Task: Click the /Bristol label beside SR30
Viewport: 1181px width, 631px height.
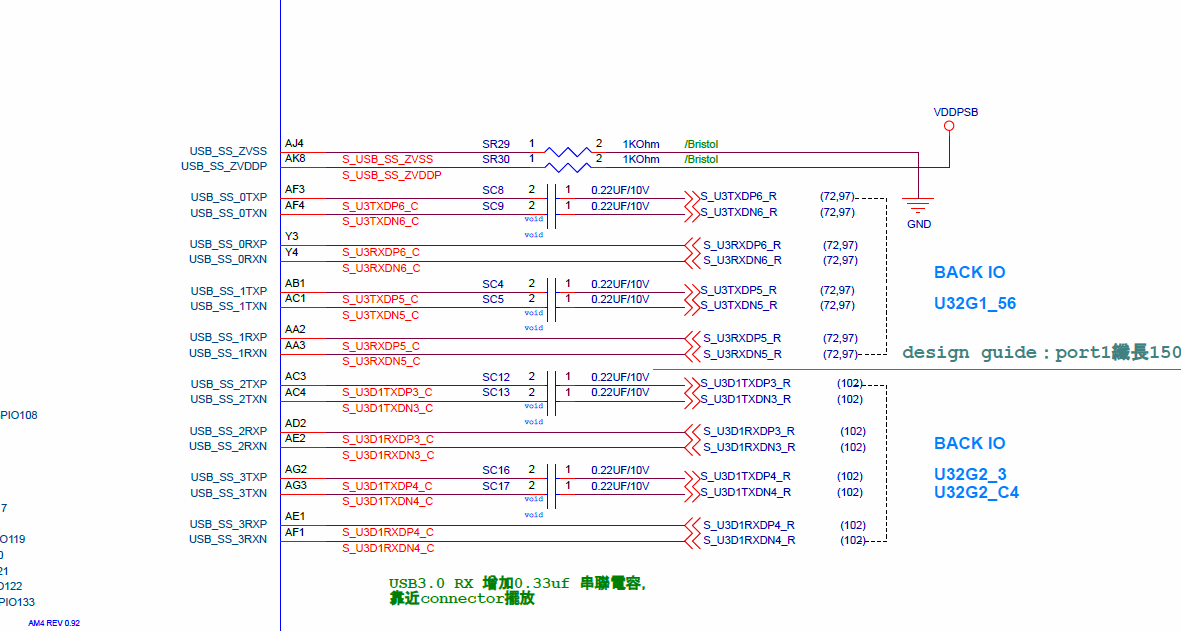Action: [701, 160]
